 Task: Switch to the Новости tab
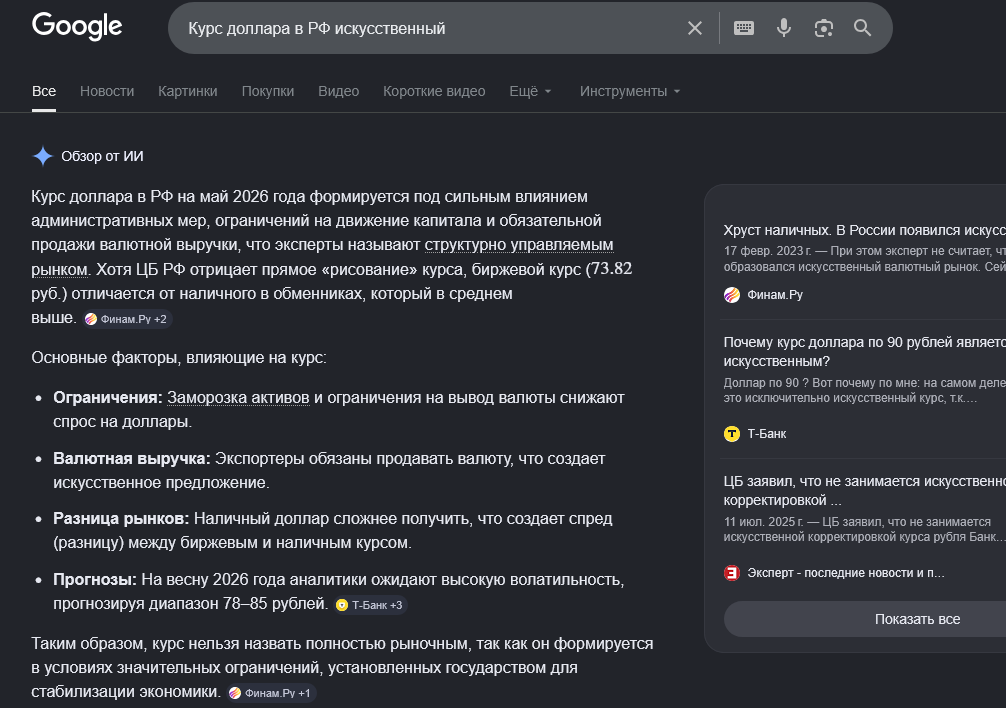click(x=107, y=91)
